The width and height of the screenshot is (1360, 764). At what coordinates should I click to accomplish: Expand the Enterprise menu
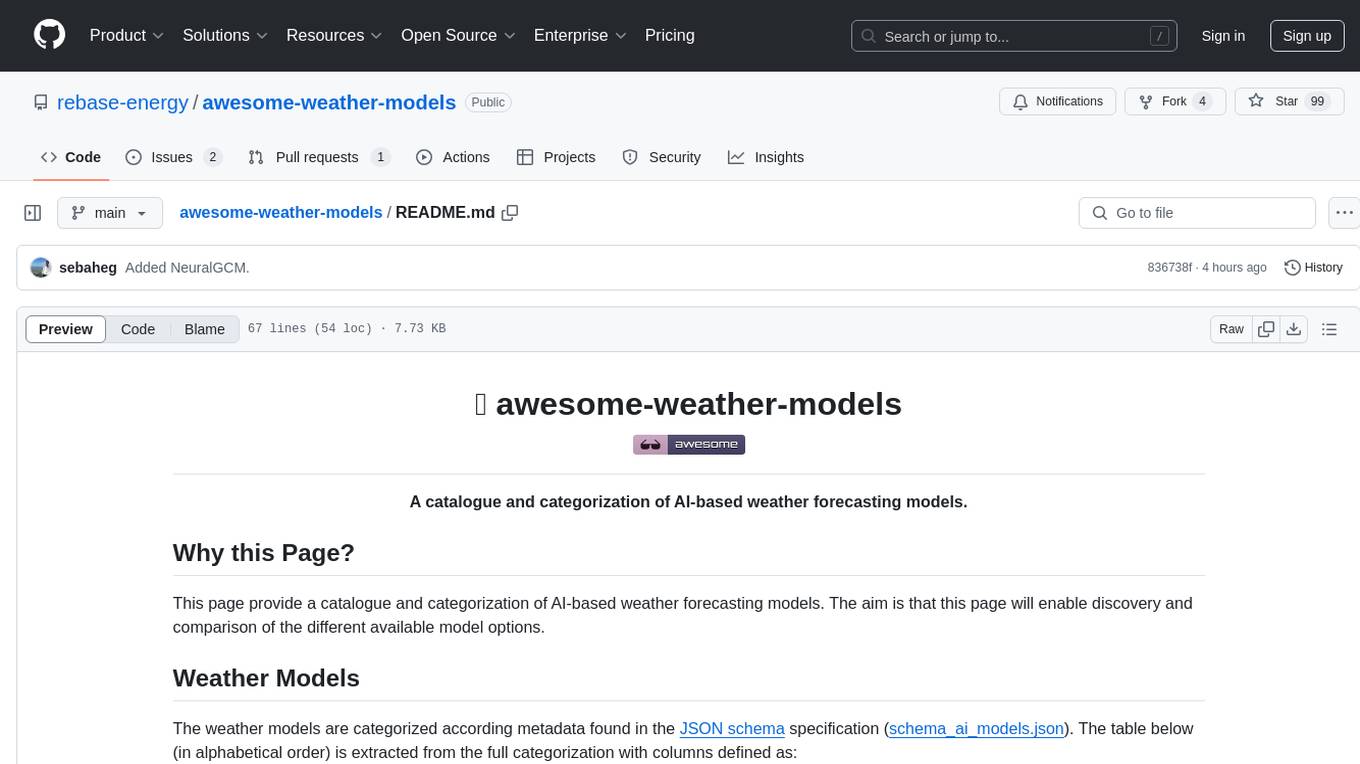coord(580,35)
